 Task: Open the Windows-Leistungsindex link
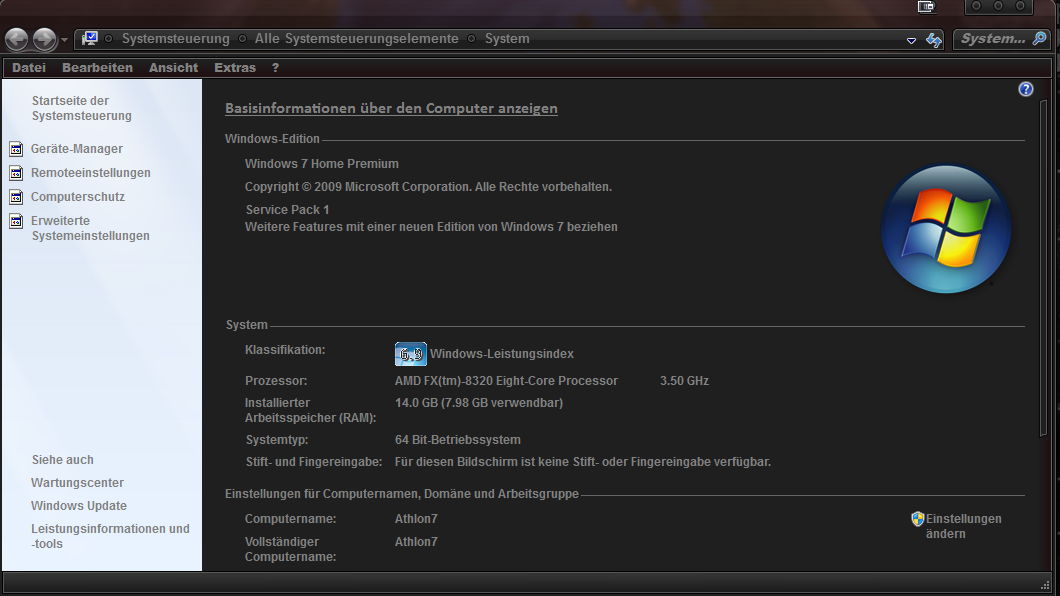coord(502,353)
